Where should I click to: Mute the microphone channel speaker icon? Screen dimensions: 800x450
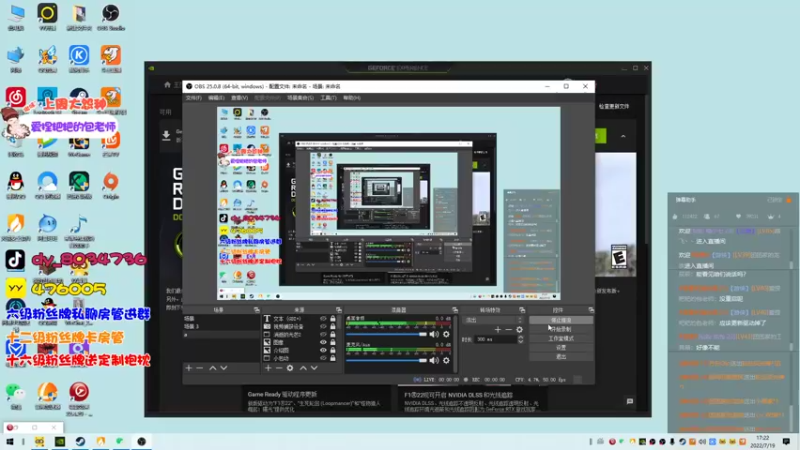pyautogui.click(x=434, y=360)
